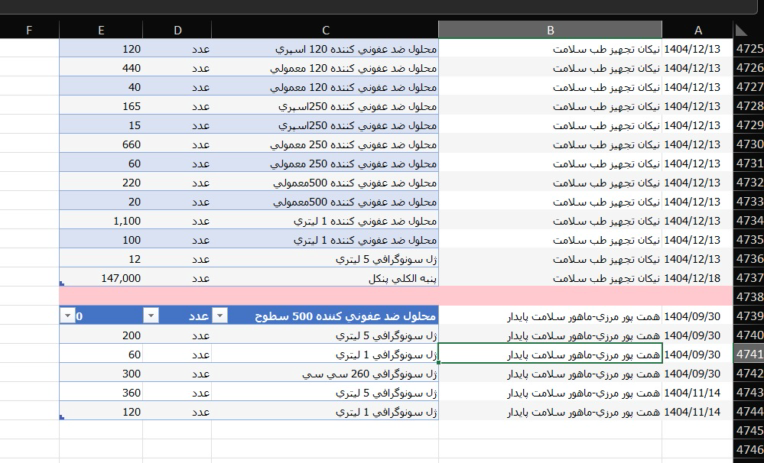Click the 'عدد' unit cell in row 4743
Screen dimensions: 764x463
click(x=177, y=392)
